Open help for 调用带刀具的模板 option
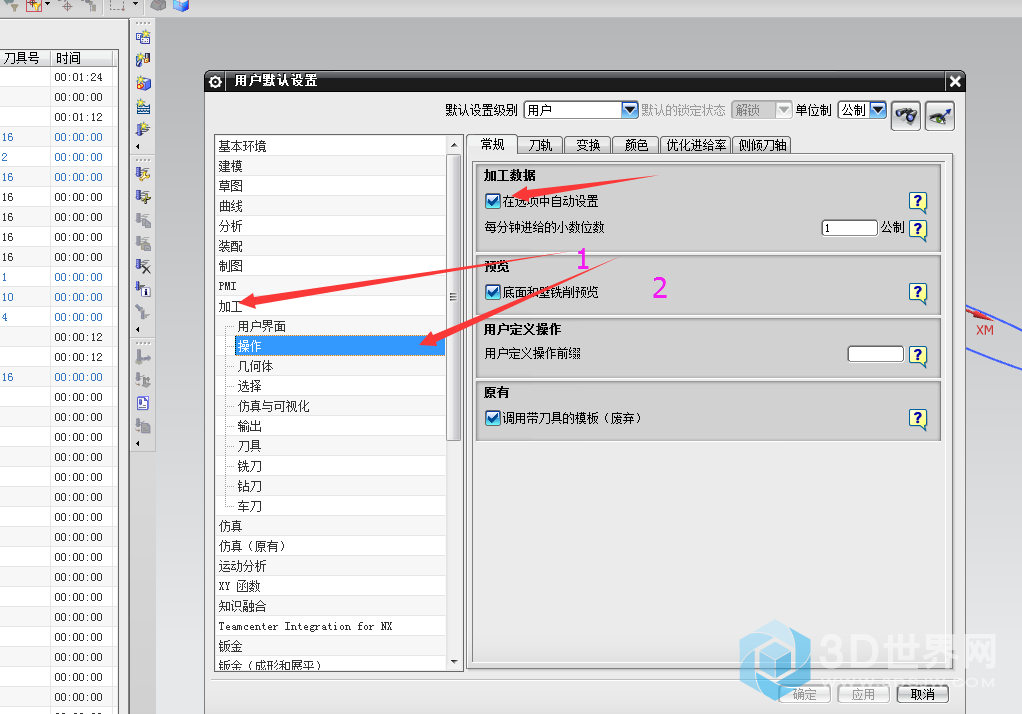This screenshot has height=714, width=1022. click(x=918, y=419)
